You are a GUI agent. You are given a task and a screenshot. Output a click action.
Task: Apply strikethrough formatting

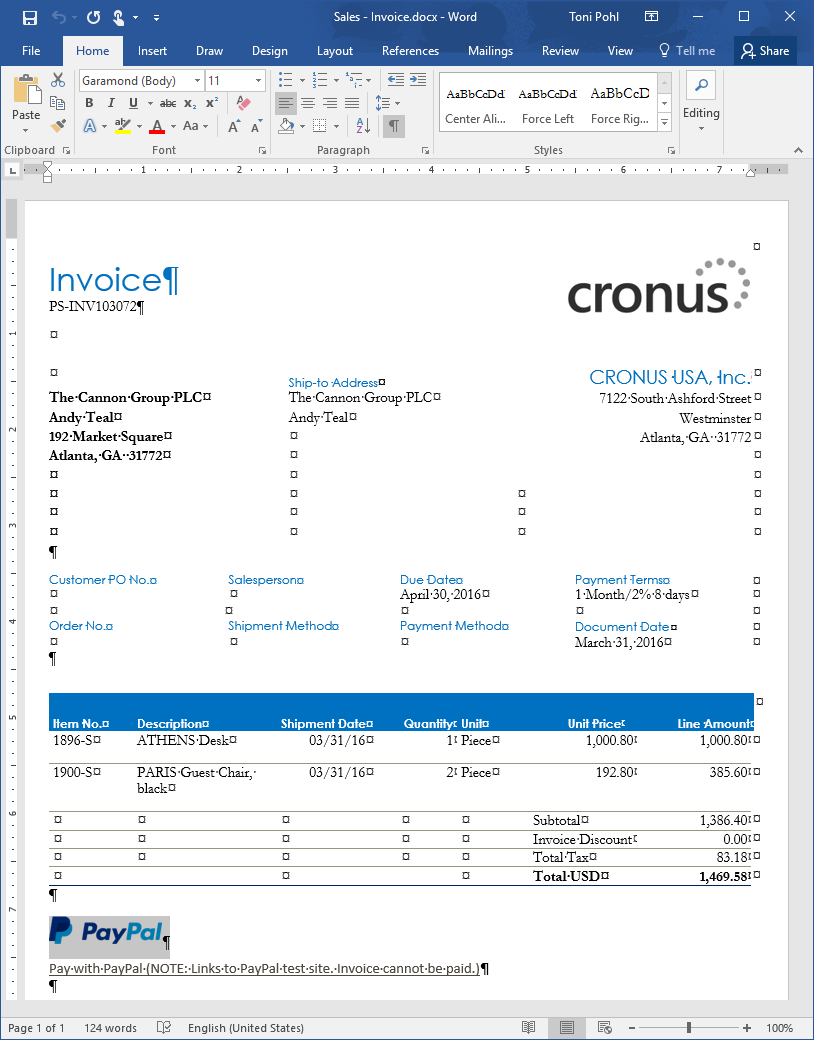(x=167, y=103)
